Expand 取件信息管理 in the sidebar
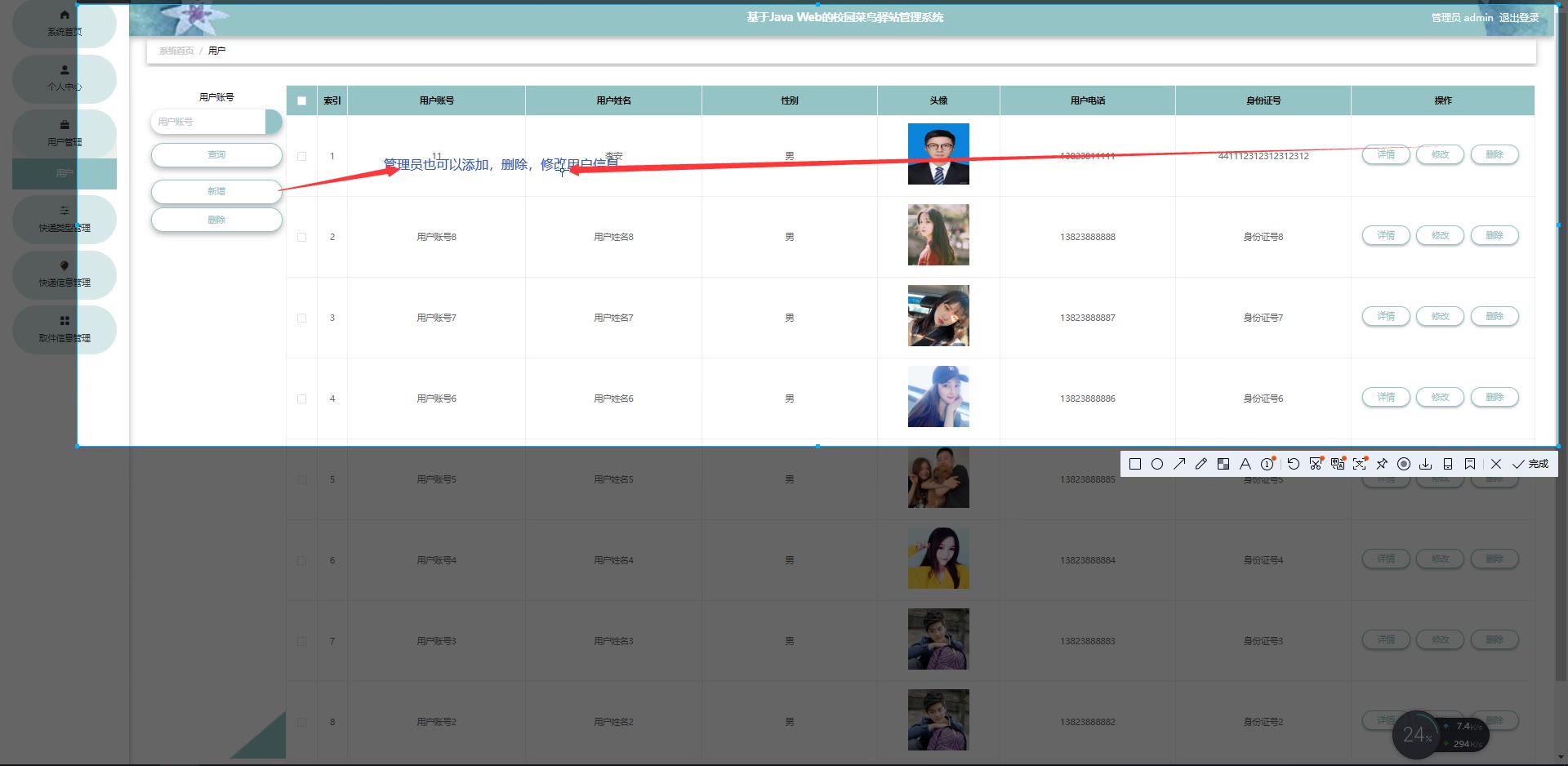 [x=65, y=329]
